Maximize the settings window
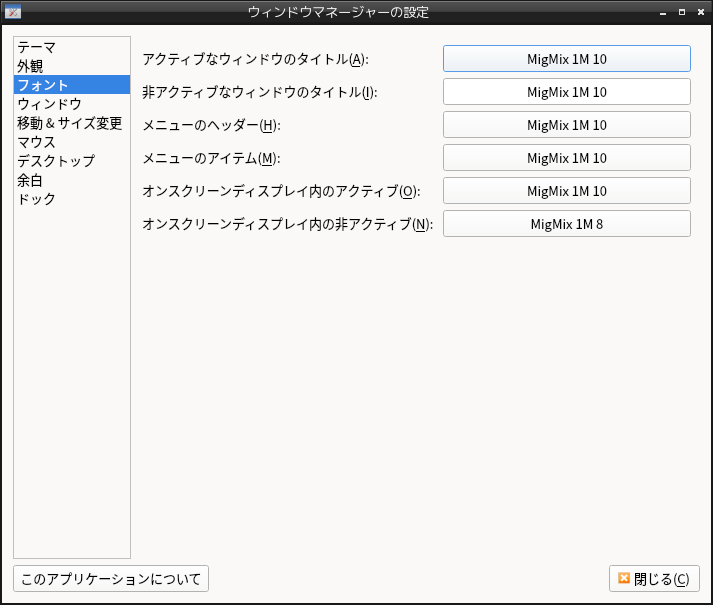The image size is (713, 605). (681, 12)
